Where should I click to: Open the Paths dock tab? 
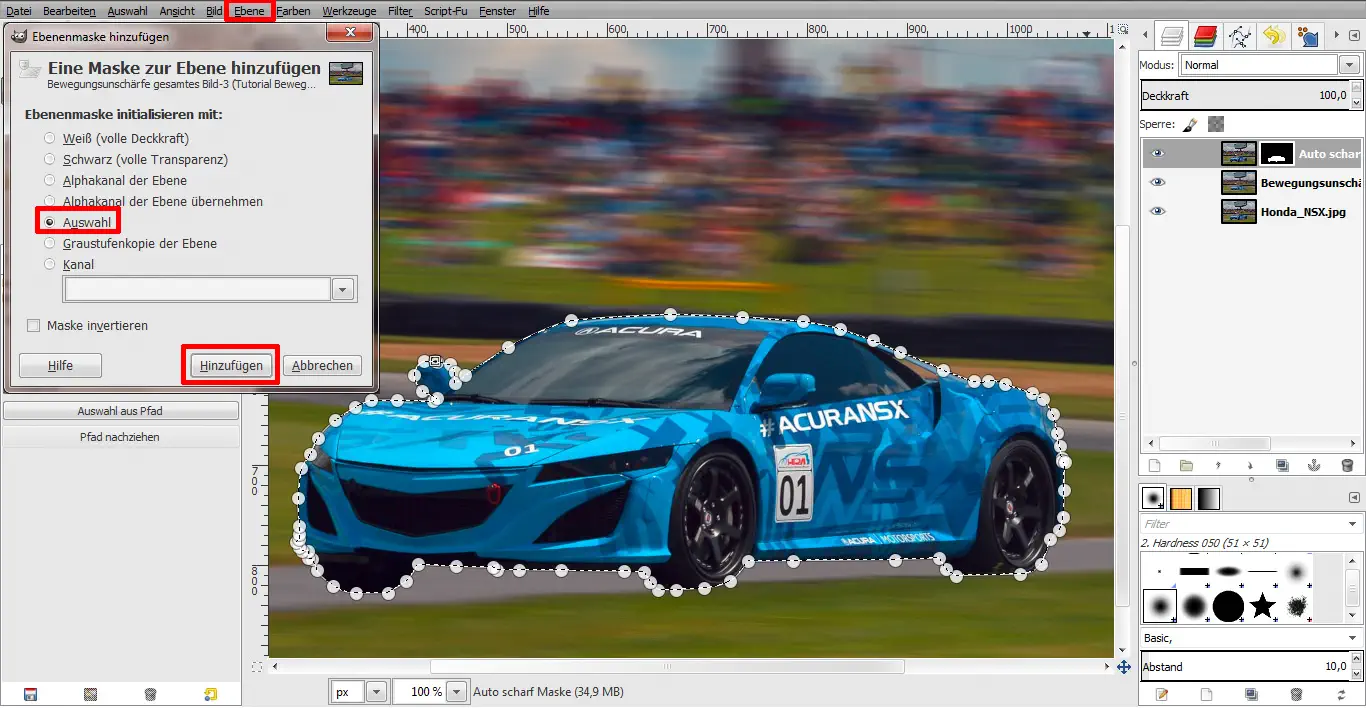(1240, 37)
